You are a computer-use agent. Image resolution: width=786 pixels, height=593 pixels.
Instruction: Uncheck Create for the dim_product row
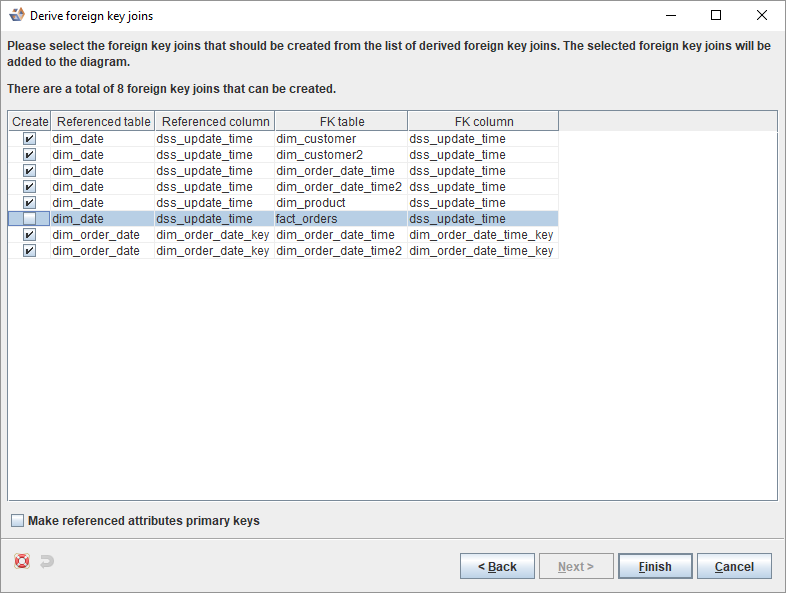pos(29,203)
